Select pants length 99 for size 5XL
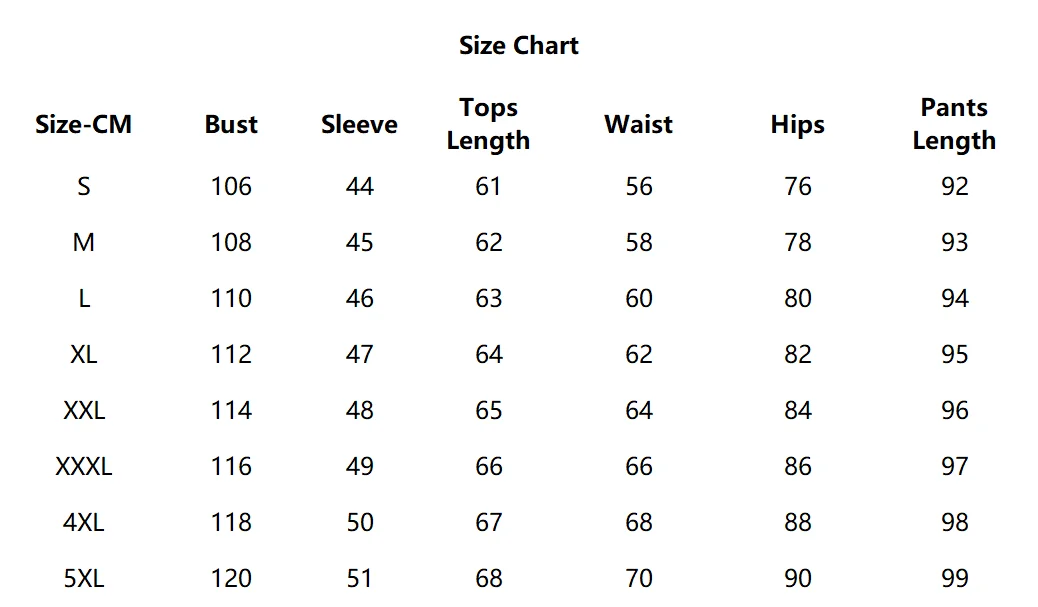Screen dimensions: 1038x607 (x=954, y=579)
